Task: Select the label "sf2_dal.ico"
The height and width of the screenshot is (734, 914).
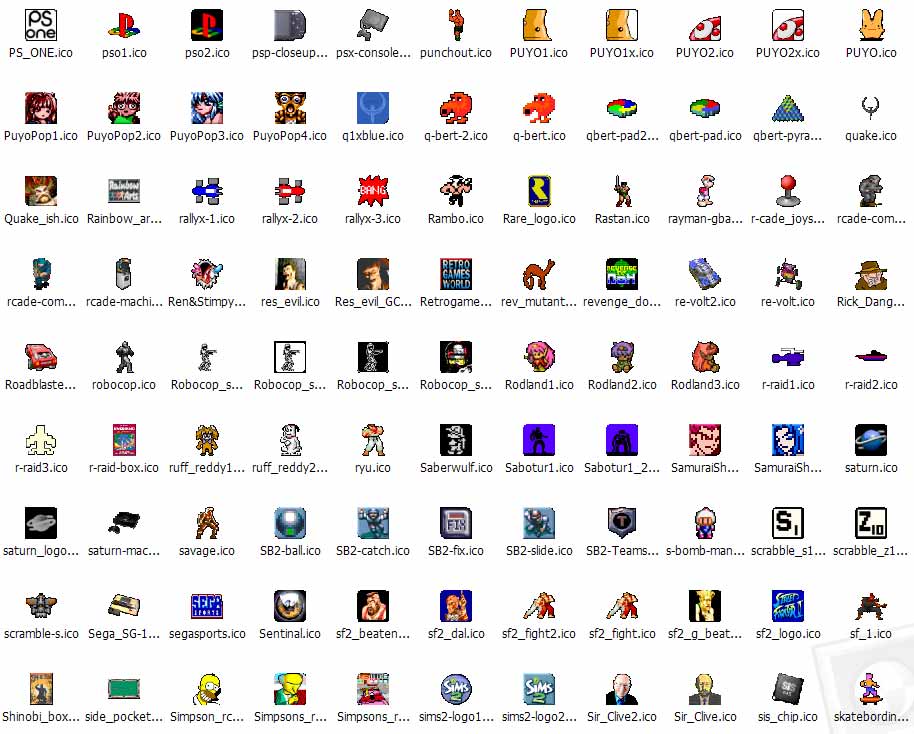Action: [x=456, y=634]
